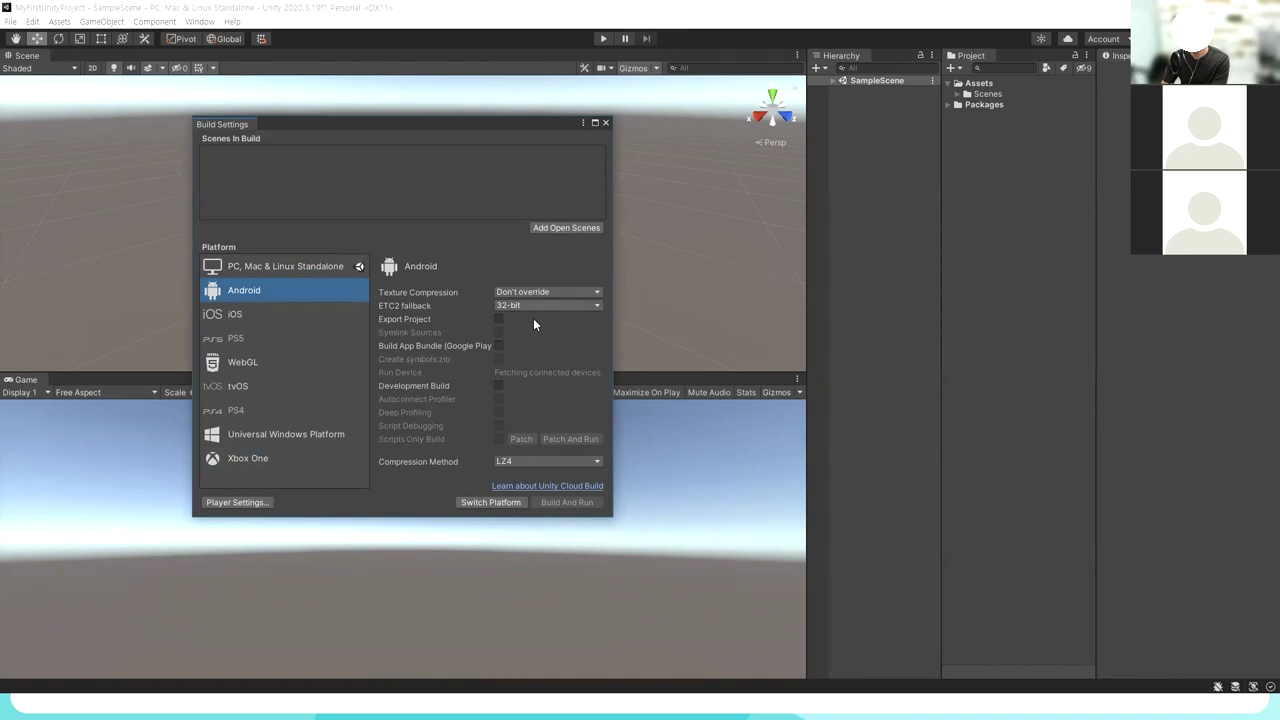Open the Compression Method dropdown
1280x720 pixels.
point(548,461)
